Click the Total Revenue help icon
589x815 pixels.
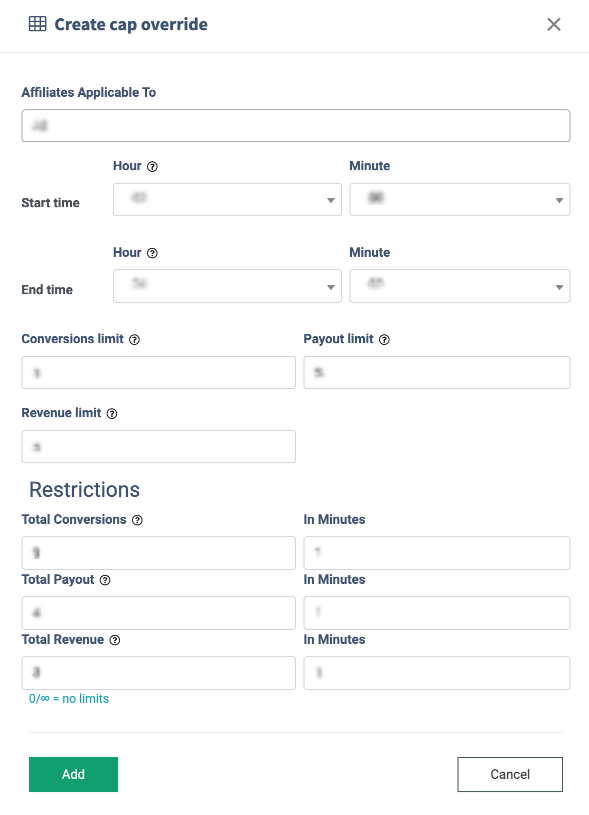(115, 640)
